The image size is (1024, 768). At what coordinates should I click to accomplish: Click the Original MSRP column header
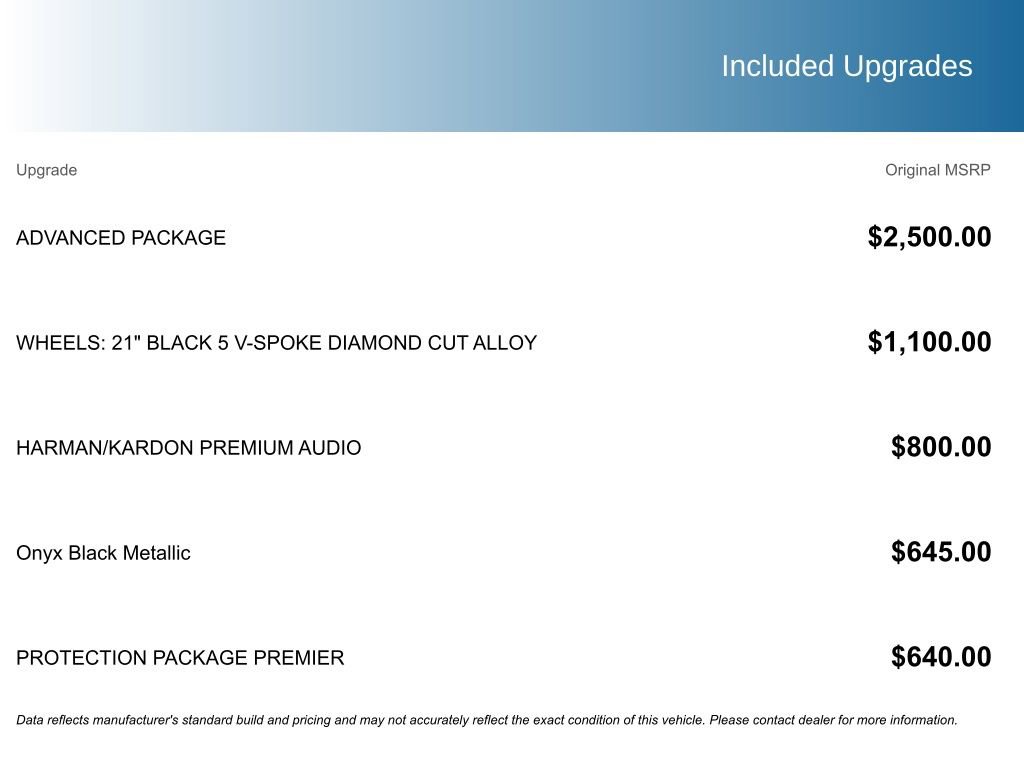click(x=937, y=170)
